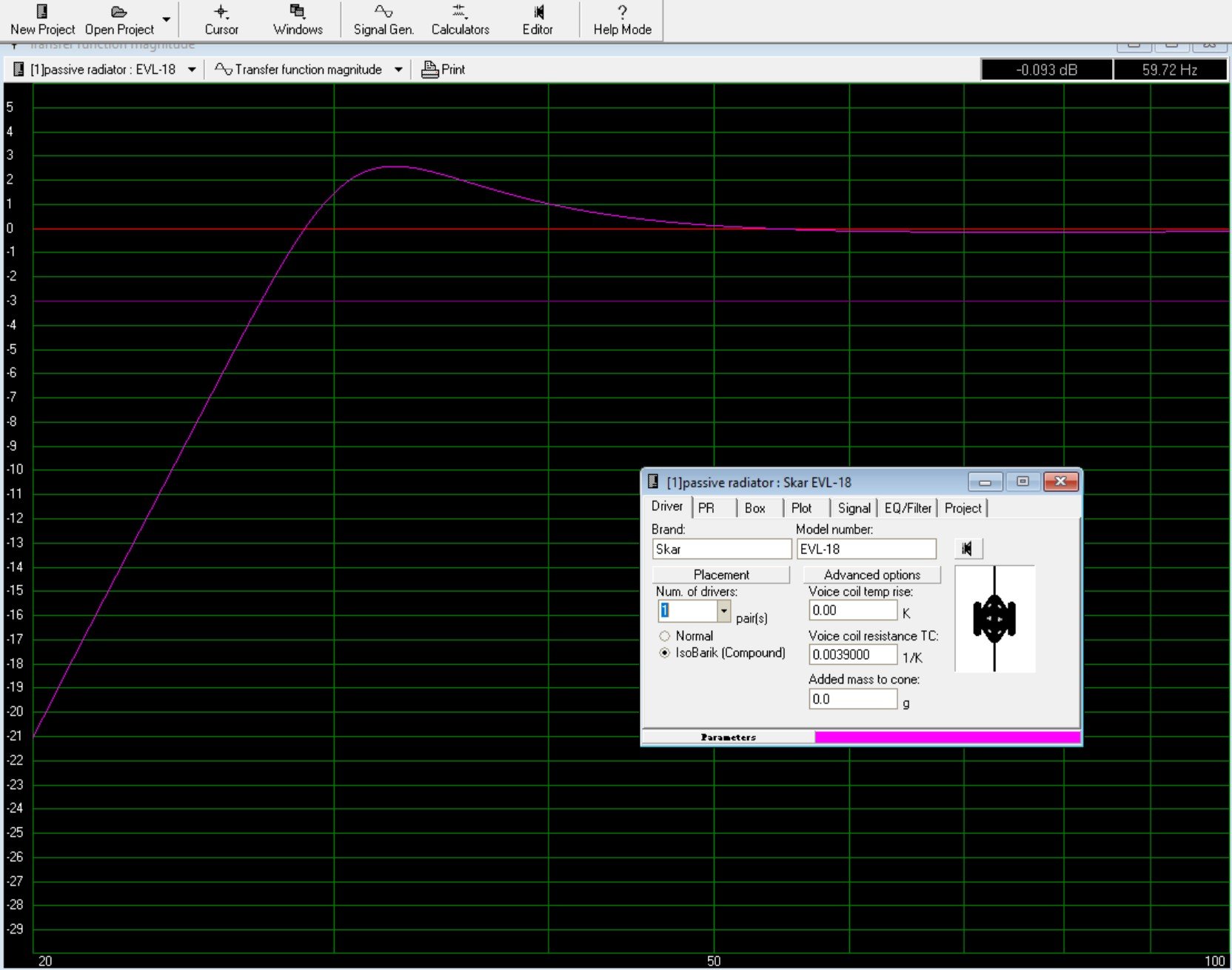Expand the passive radiator project dropdown
Viewport: 1232px width, 970px height.
point(192,69)
